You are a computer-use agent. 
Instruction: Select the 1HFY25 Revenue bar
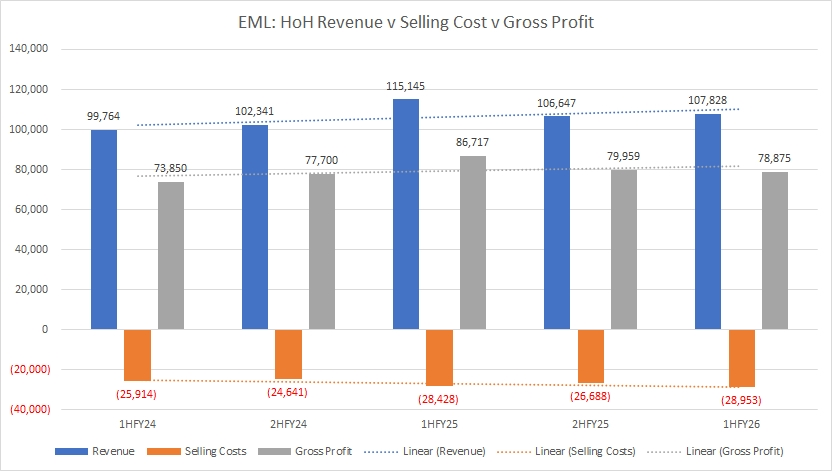coord(406,214)
